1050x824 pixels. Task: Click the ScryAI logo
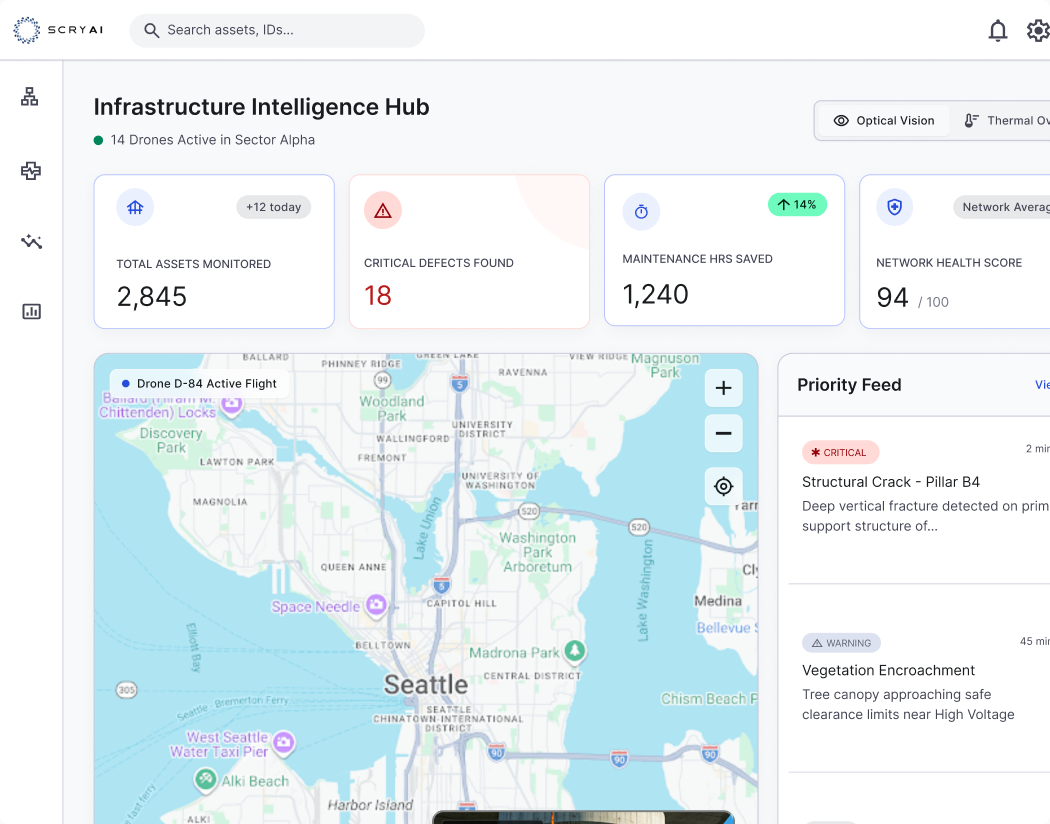tap(58, 30)
